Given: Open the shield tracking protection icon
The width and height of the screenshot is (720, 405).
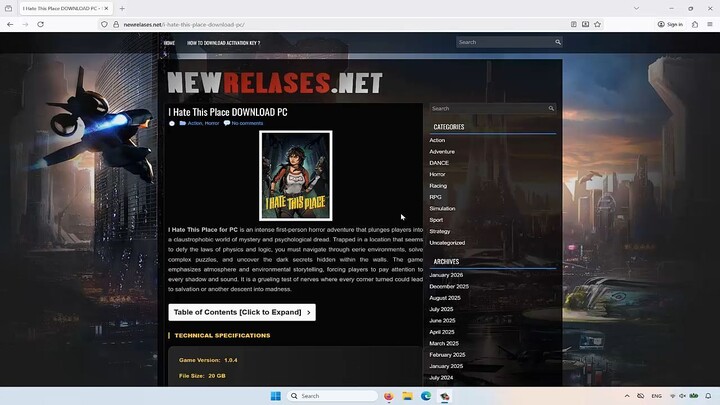Looking at the screenshot, I should [x=104, y=24].
